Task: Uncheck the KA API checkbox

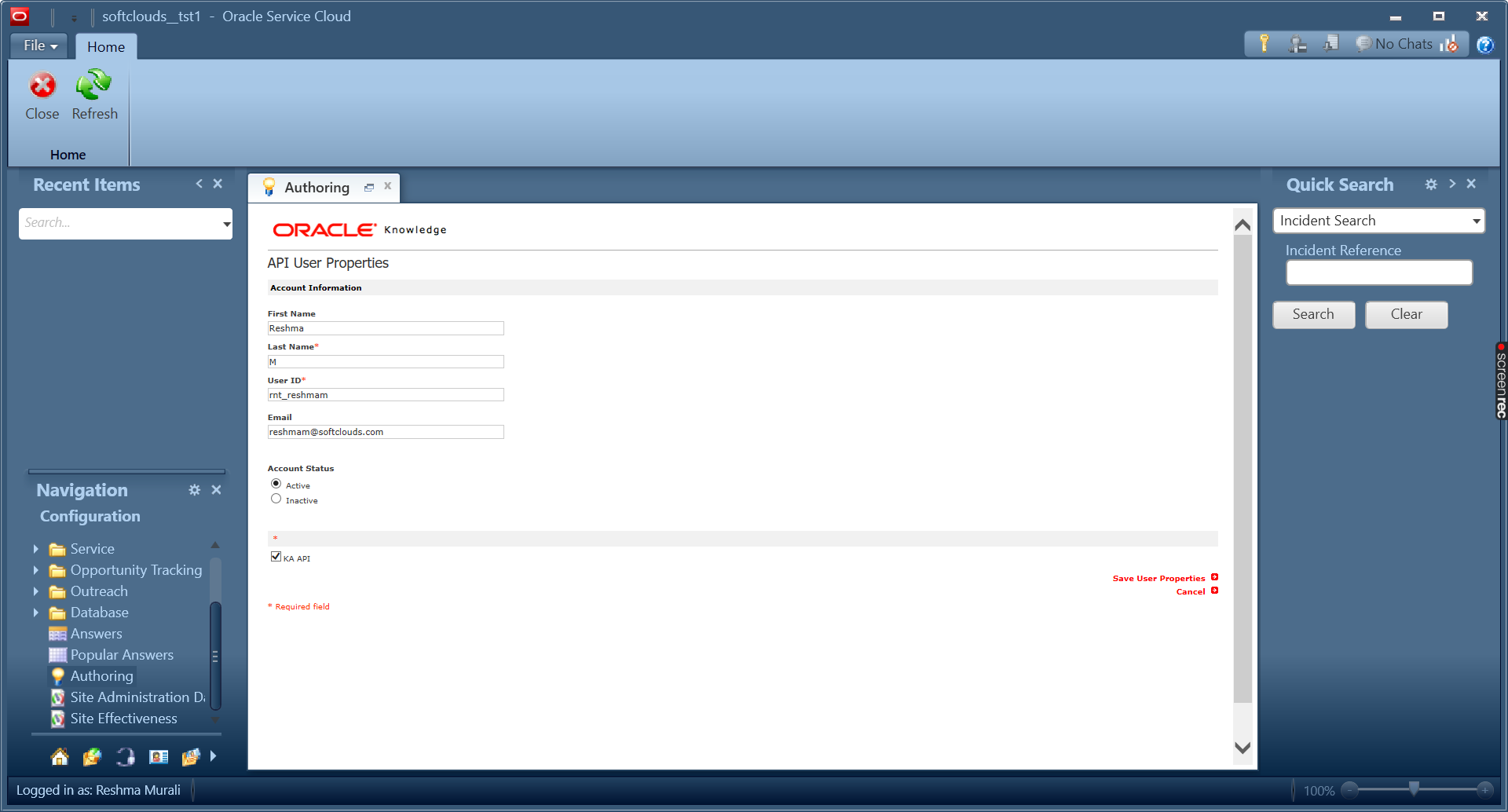Action: [276, 557]
